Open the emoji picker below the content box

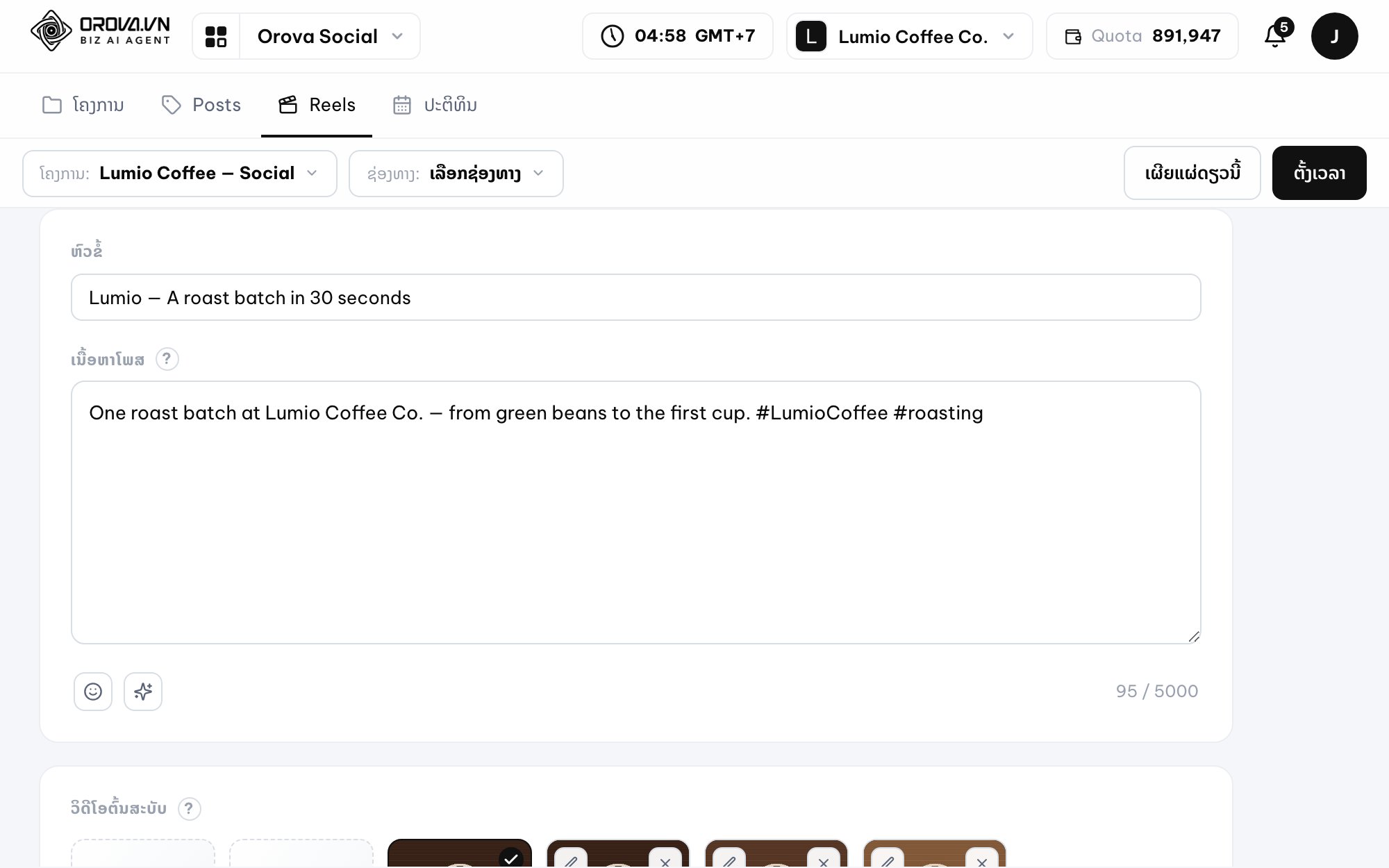[93, 692]
